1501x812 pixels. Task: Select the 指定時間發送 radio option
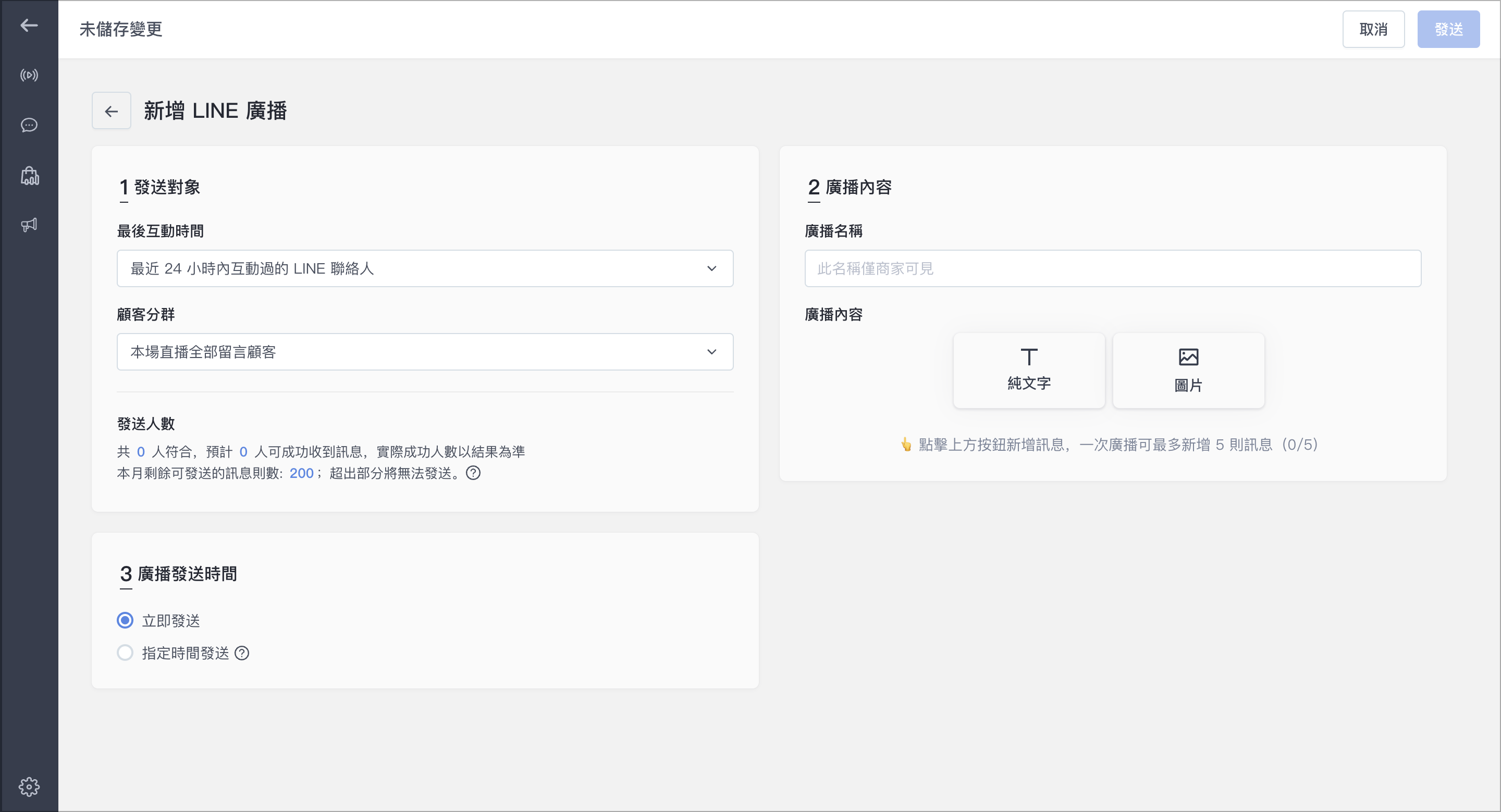[125, 653]
